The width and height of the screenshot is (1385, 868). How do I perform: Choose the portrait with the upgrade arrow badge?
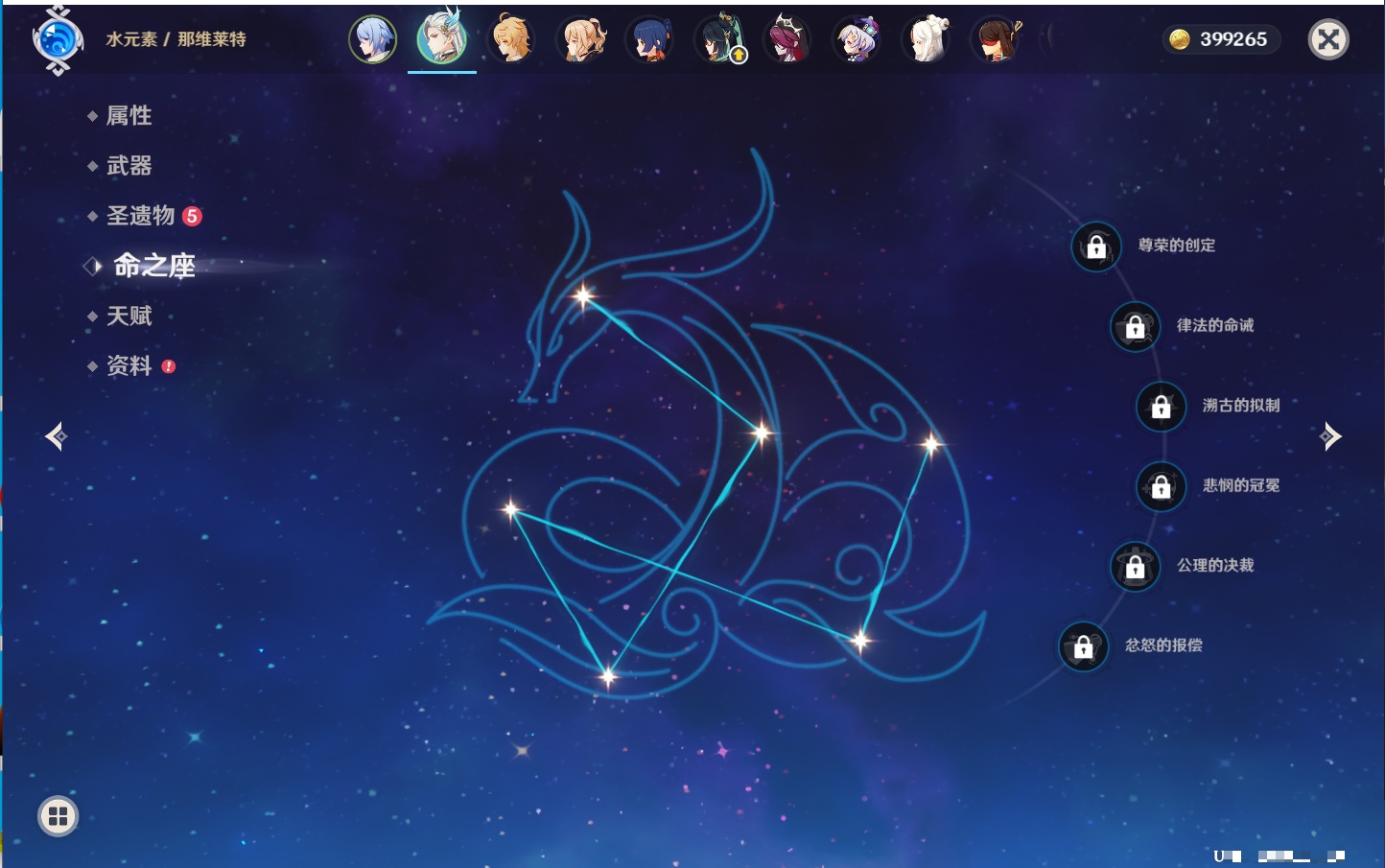coord(719,40)
